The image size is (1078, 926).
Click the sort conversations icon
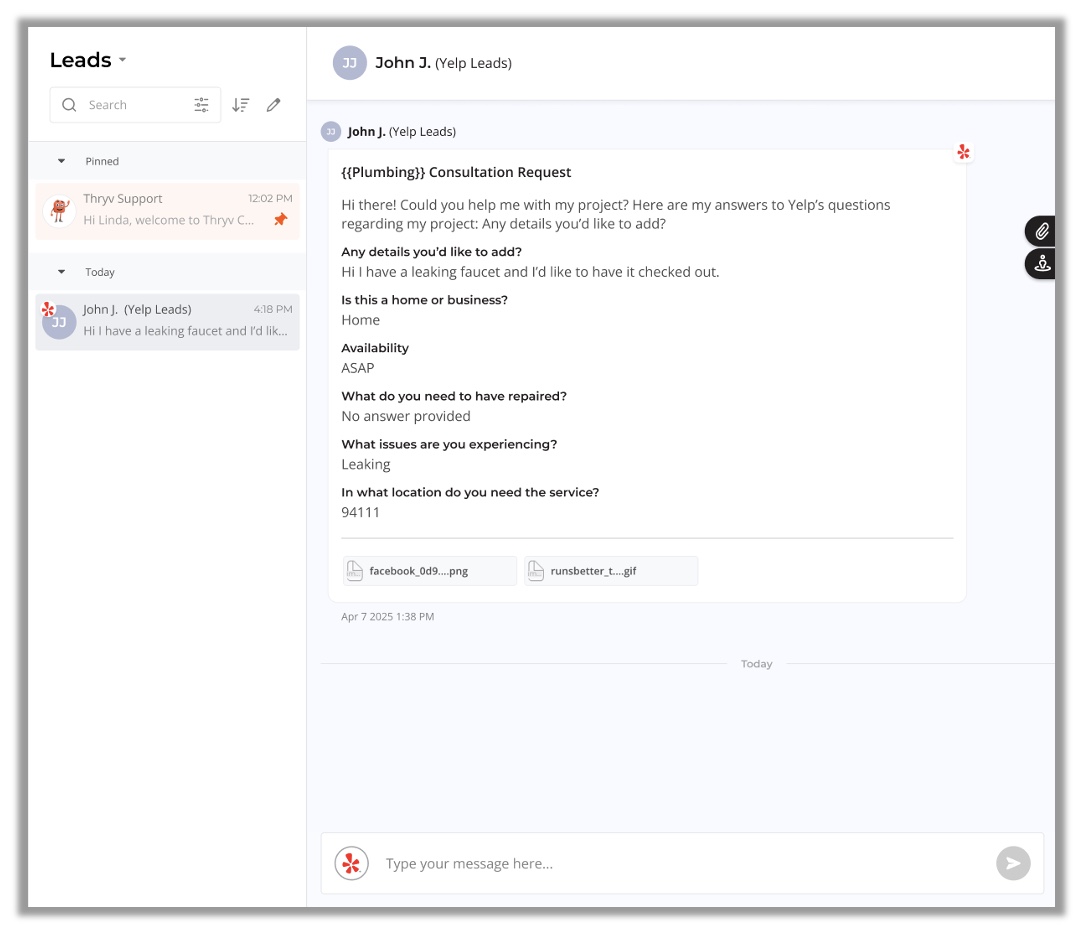point(240,105)
